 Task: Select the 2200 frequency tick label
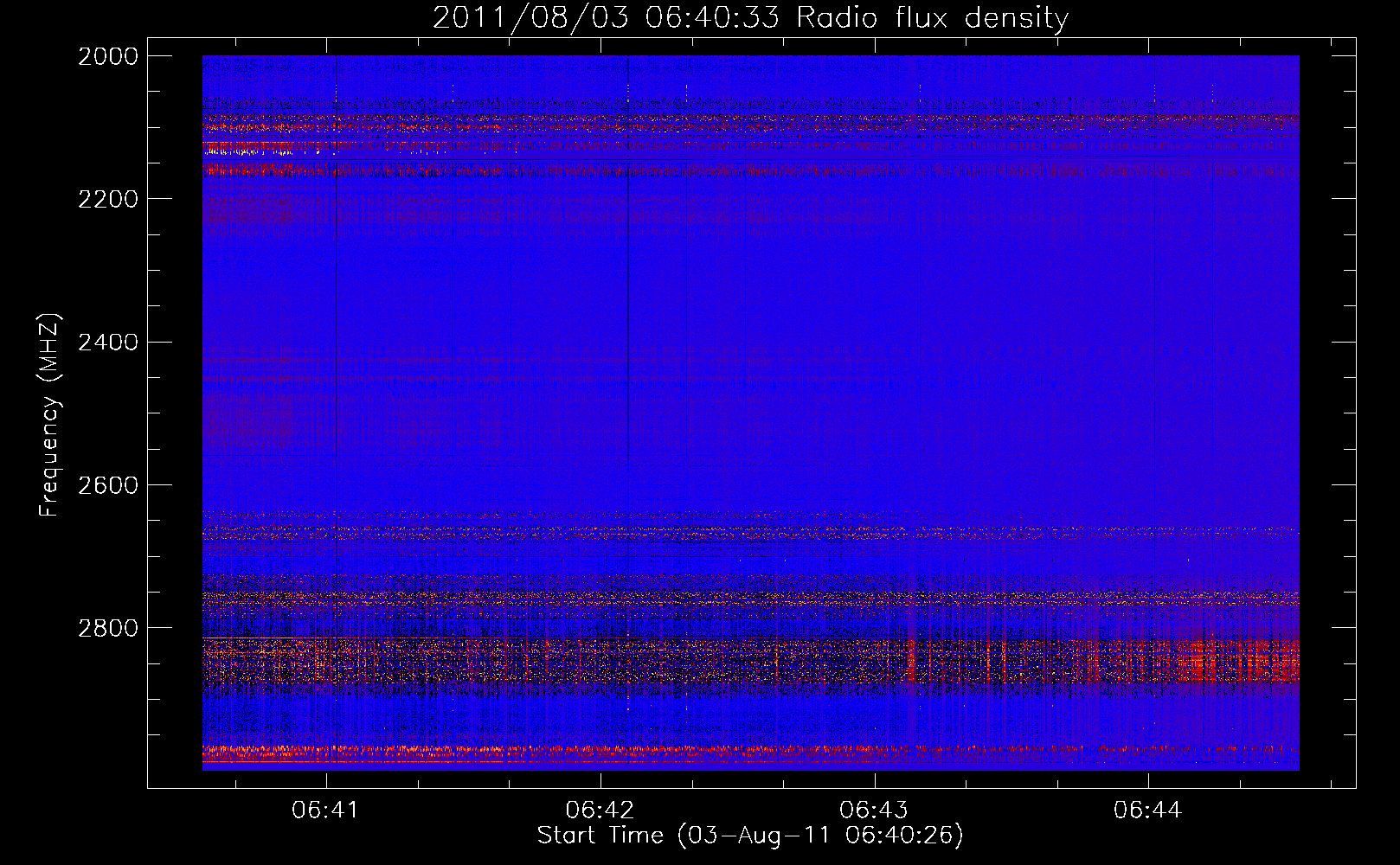tap(108, 199)
